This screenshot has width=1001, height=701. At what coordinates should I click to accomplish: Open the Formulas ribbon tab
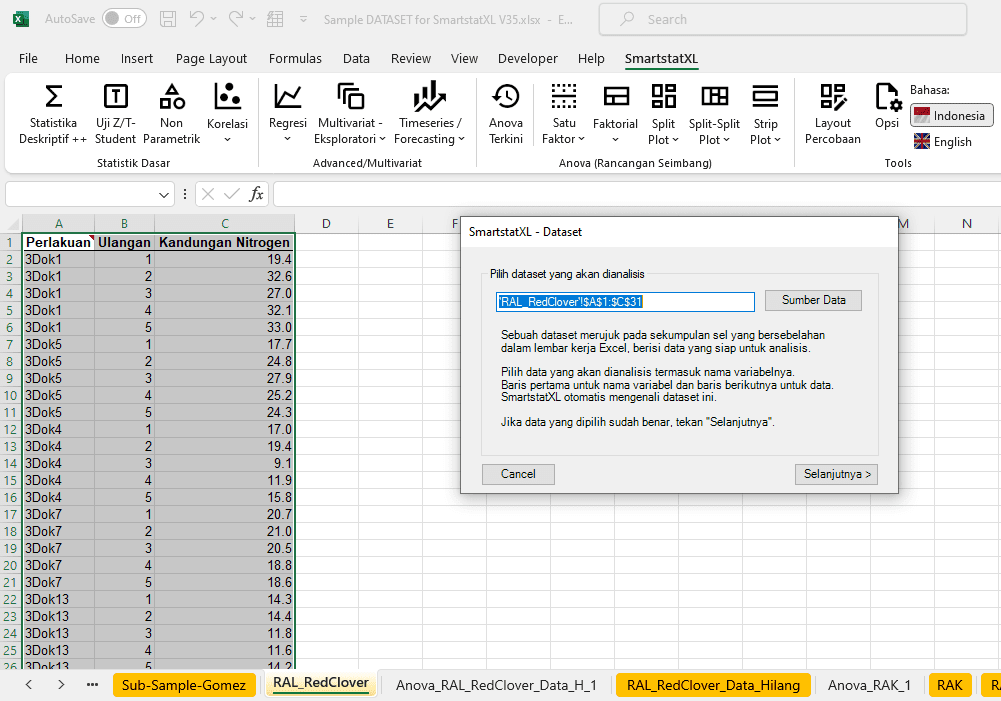pyautogui.click(x=295, y=59)
